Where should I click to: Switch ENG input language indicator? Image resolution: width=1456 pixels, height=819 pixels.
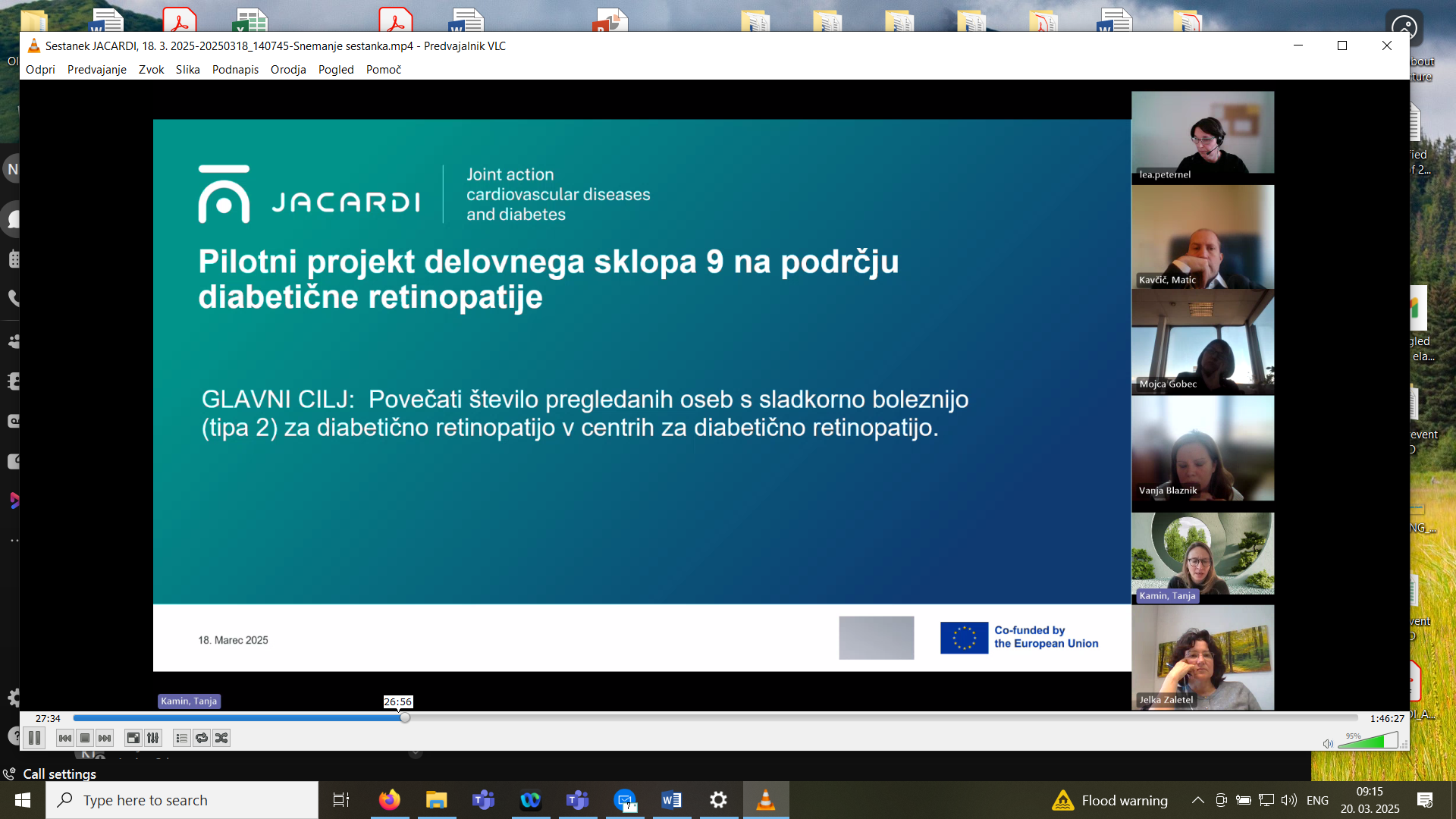pos(1318,800)
